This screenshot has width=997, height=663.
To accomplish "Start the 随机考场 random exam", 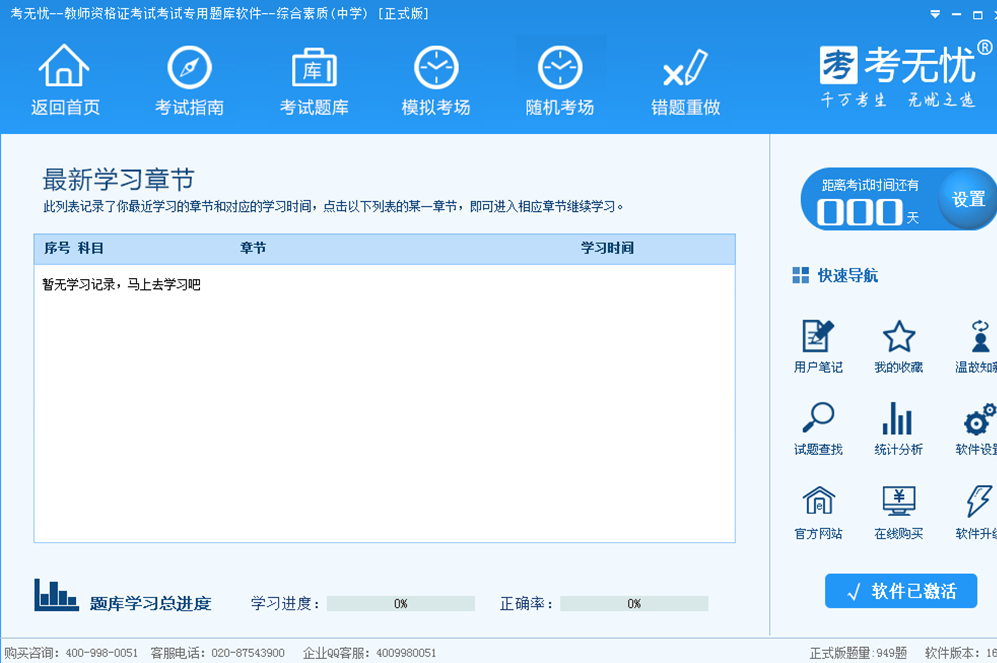I will click(560, 68).
